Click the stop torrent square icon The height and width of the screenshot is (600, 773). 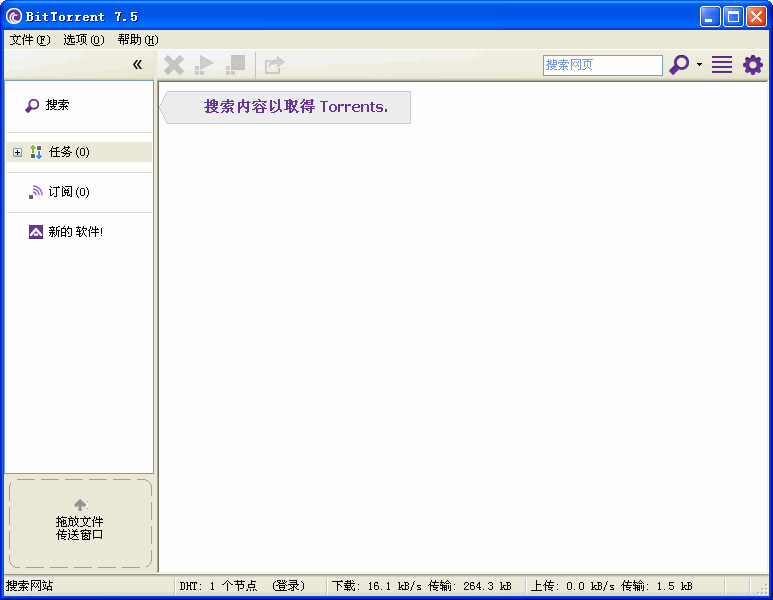click(236, 65)
